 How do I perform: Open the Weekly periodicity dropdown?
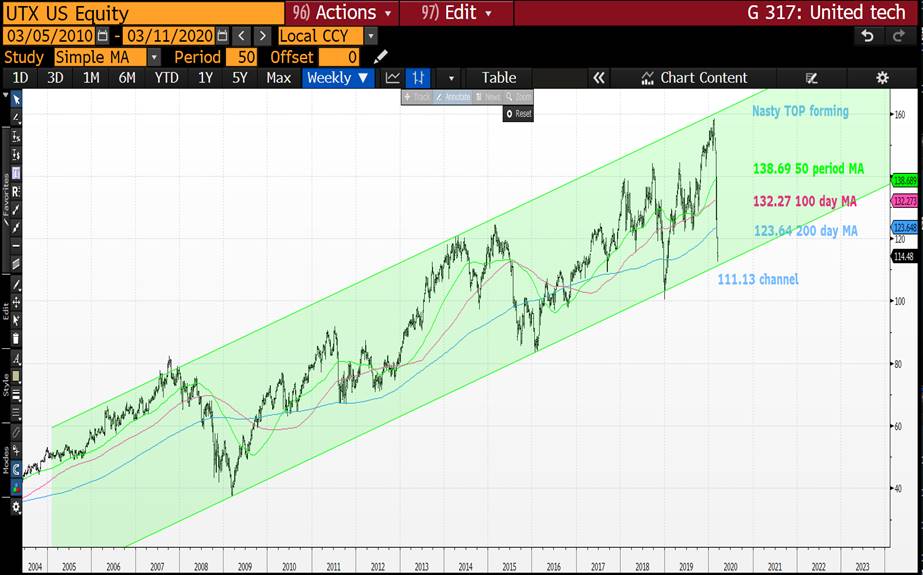click(338, 78)
